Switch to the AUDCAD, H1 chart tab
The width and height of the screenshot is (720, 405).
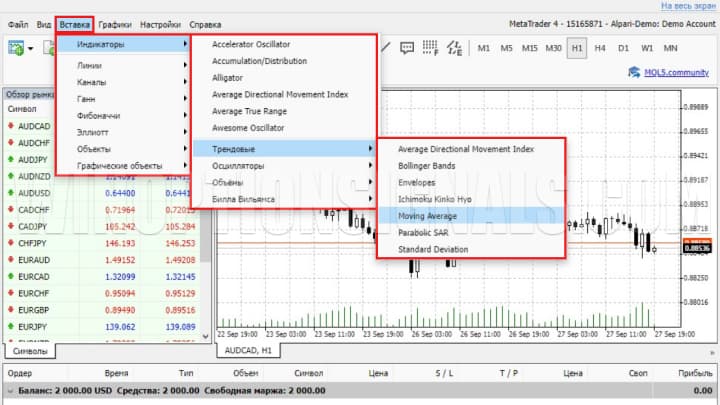248,351
